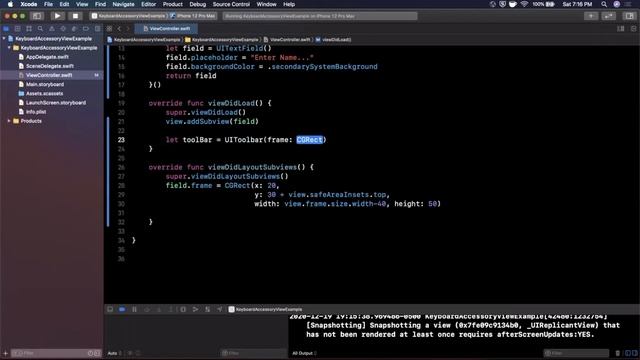Open LaunchScreen.storyboard file
Viewport: 640px width, 360px height.
tap(56, 102)
